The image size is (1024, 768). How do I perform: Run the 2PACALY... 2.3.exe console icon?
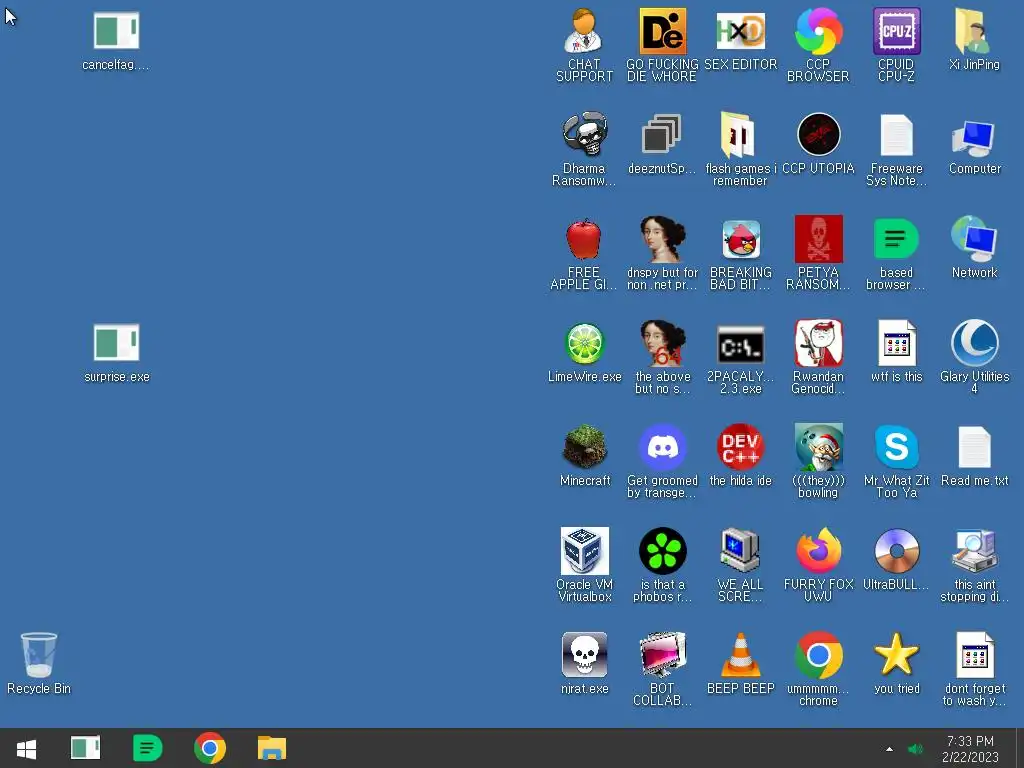tap(741, 345)
